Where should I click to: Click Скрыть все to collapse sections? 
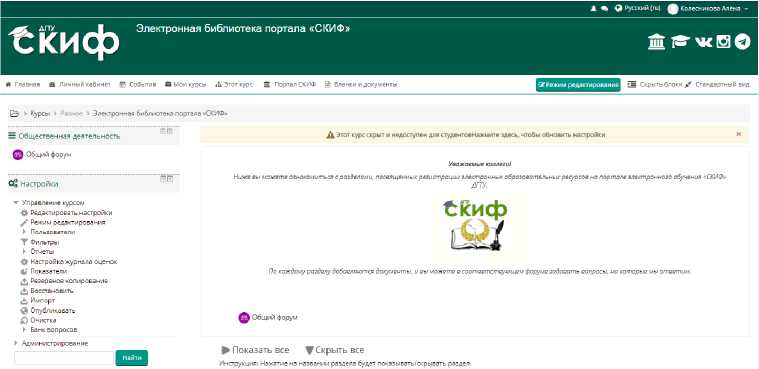[x=334, y=350]
